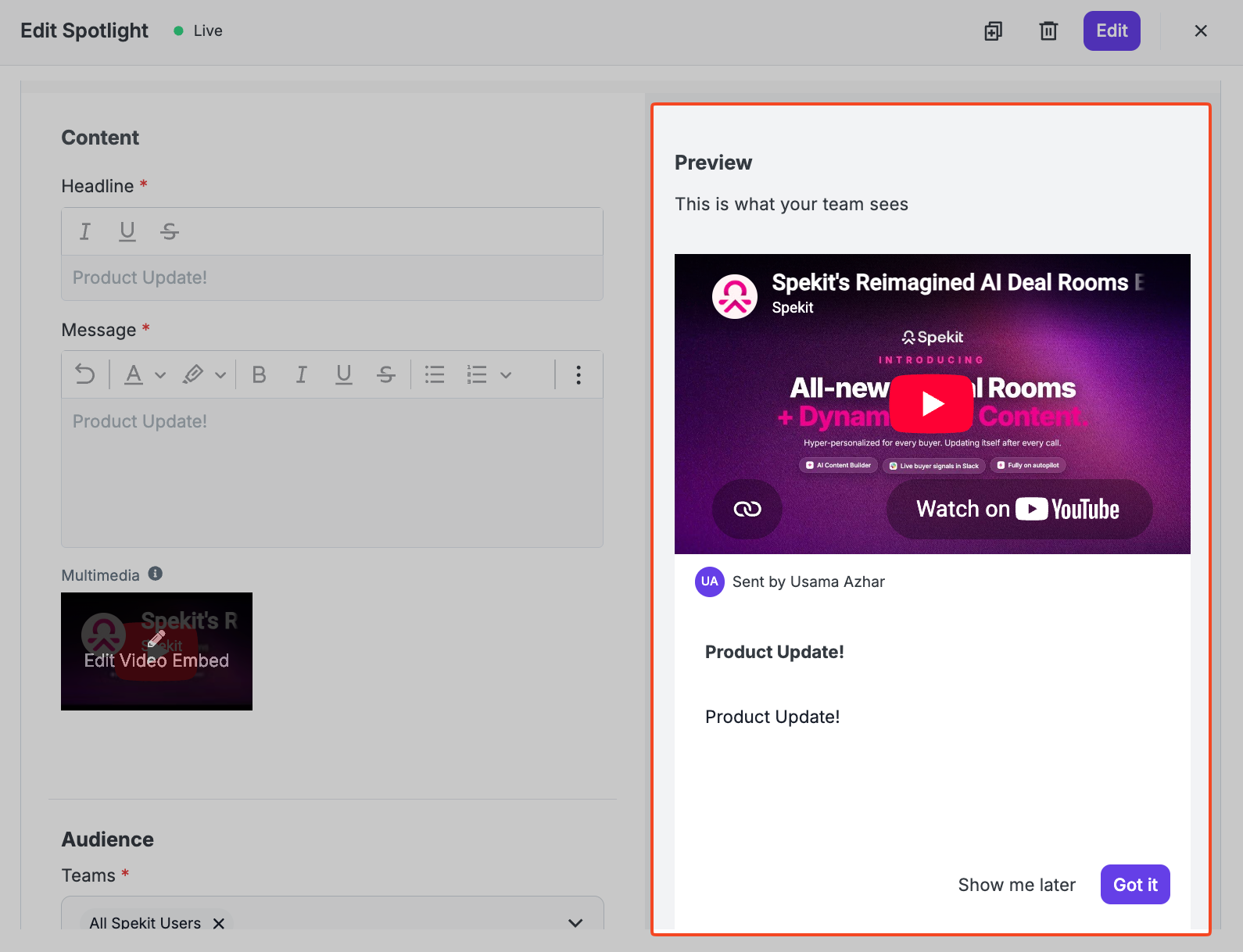The image size is (1243, 952).
Task: Click the Live status indicator
Action: (x=199, y=30)
